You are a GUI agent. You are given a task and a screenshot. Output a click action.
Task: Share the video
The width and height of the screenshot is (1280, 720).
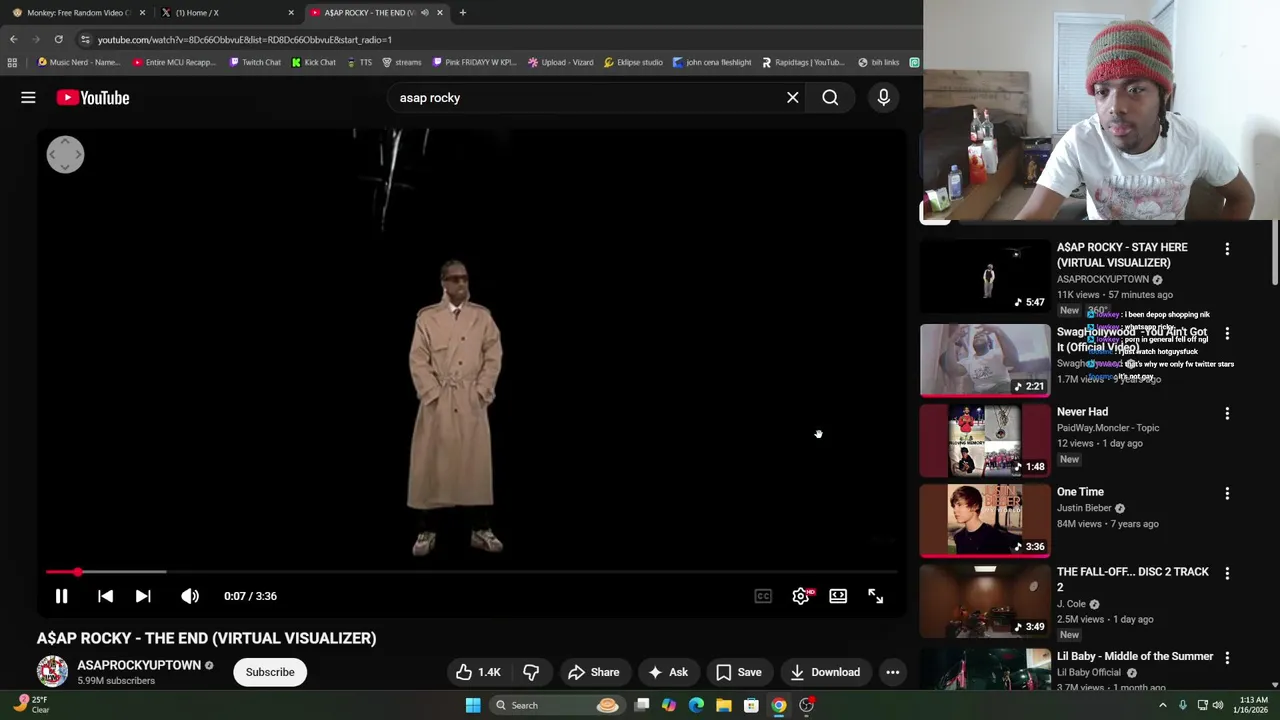click(594, 672)
